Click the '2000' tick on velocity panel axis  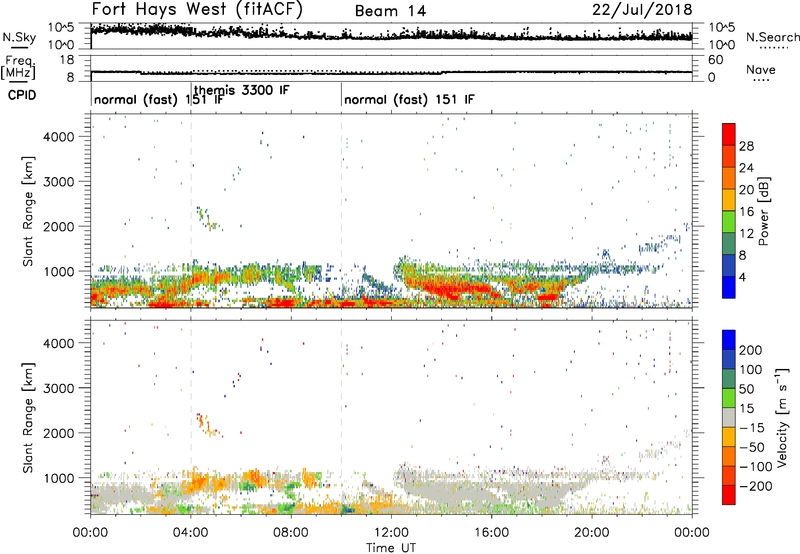pos(58,433)
